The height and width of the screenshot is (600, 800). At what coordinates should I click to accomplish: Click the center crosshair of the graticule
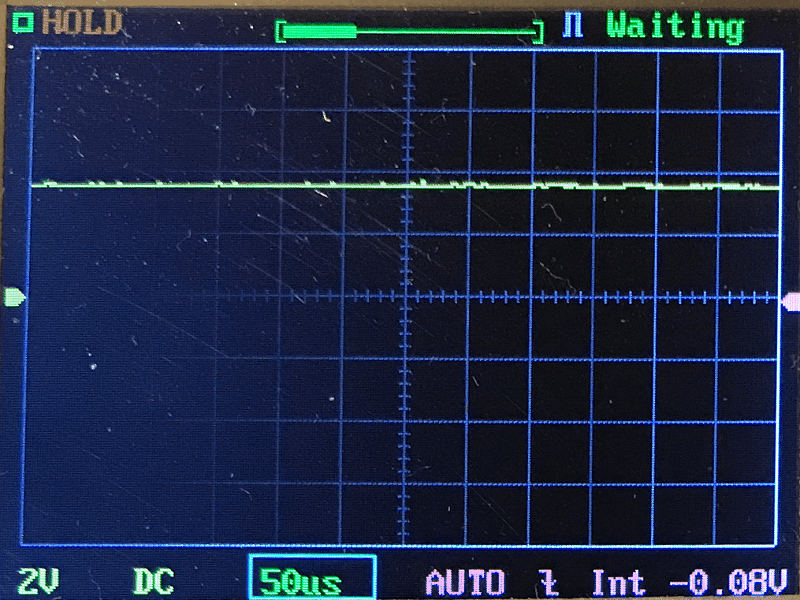[408, 298]
